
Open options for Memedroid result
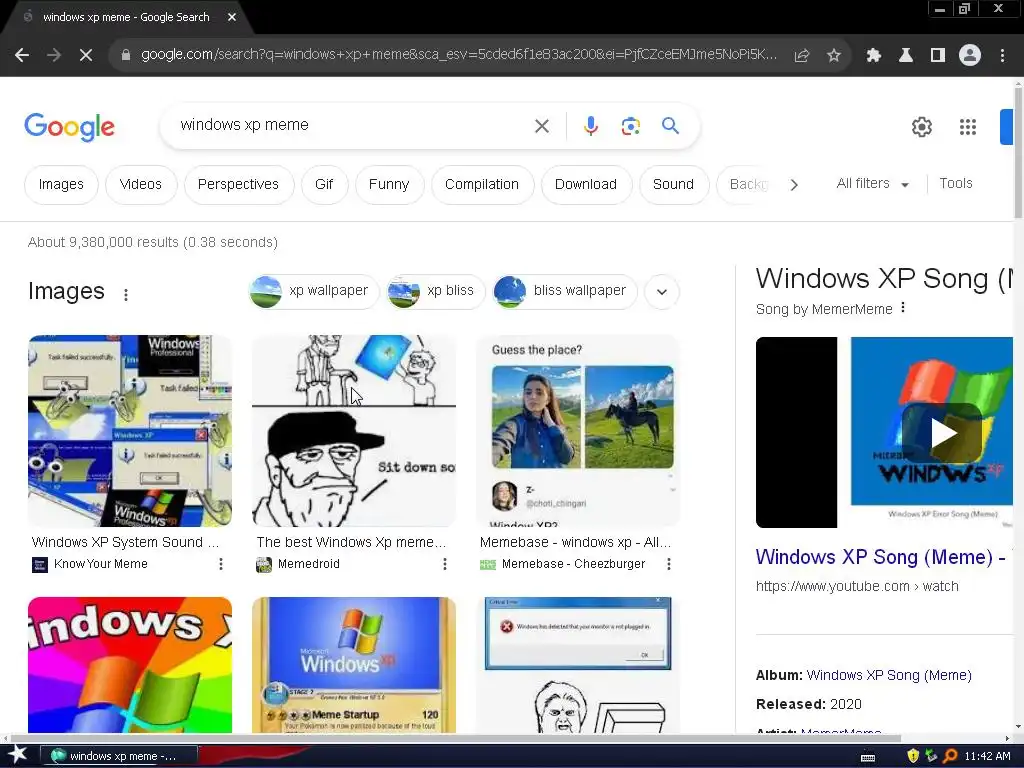coord(445,564)
